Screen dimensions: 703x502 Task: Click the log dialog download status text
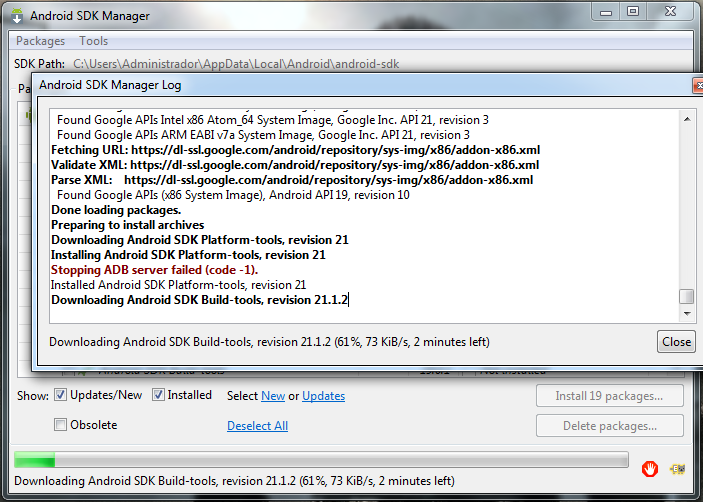[269, 342]
